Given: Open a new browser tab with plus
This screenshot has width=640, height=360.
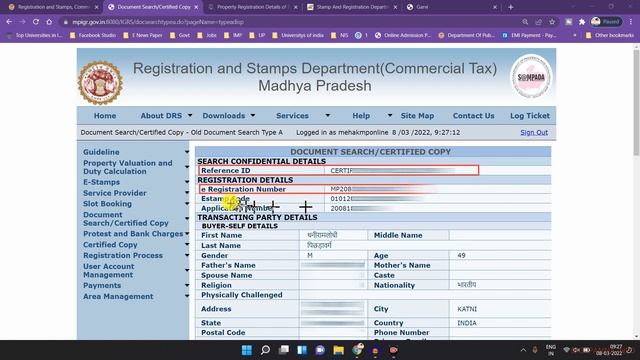Looking at the screenshot, I should pos(511,7).
